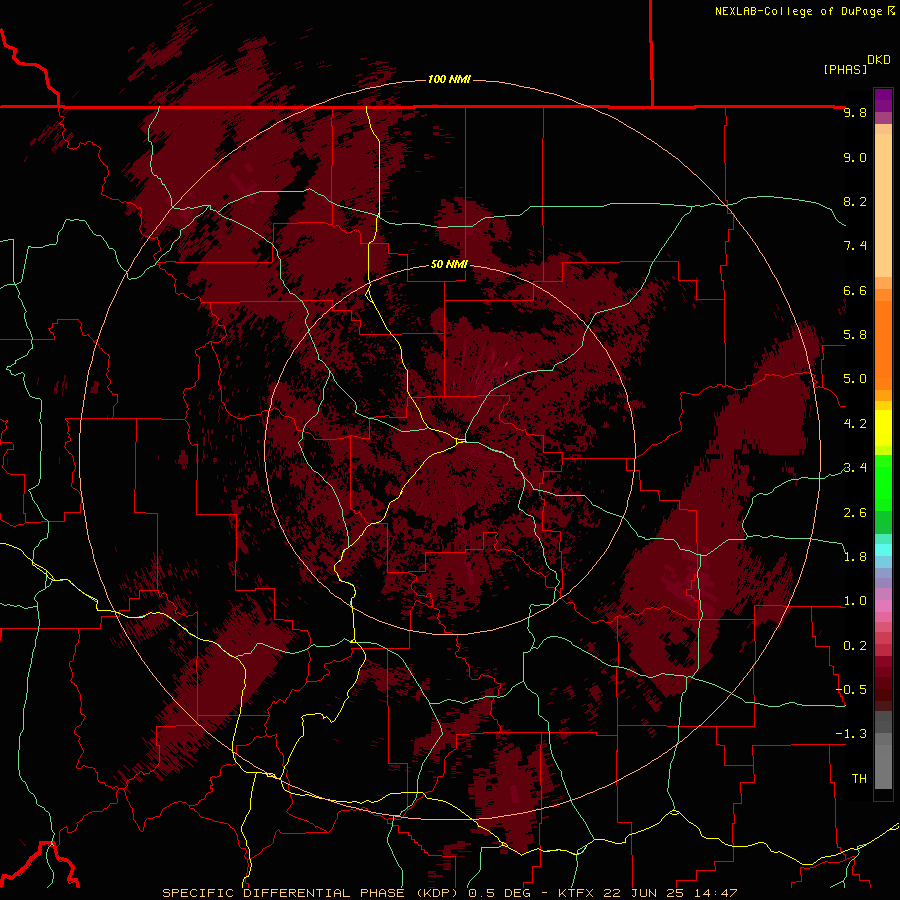
Task: Pick the yellow segment of the color bar
Action: tap(883, 428)
